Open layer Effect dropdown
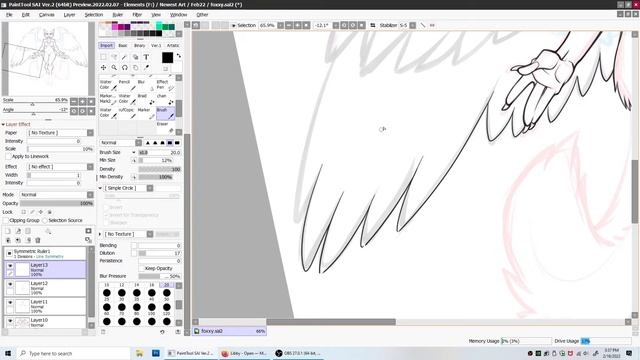The width and height of the screenshot is (640, 360). (90, 167)
